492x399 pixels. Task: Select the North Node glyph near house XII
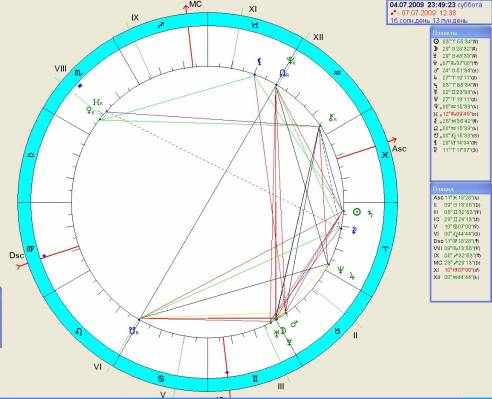tap(284, 73)
